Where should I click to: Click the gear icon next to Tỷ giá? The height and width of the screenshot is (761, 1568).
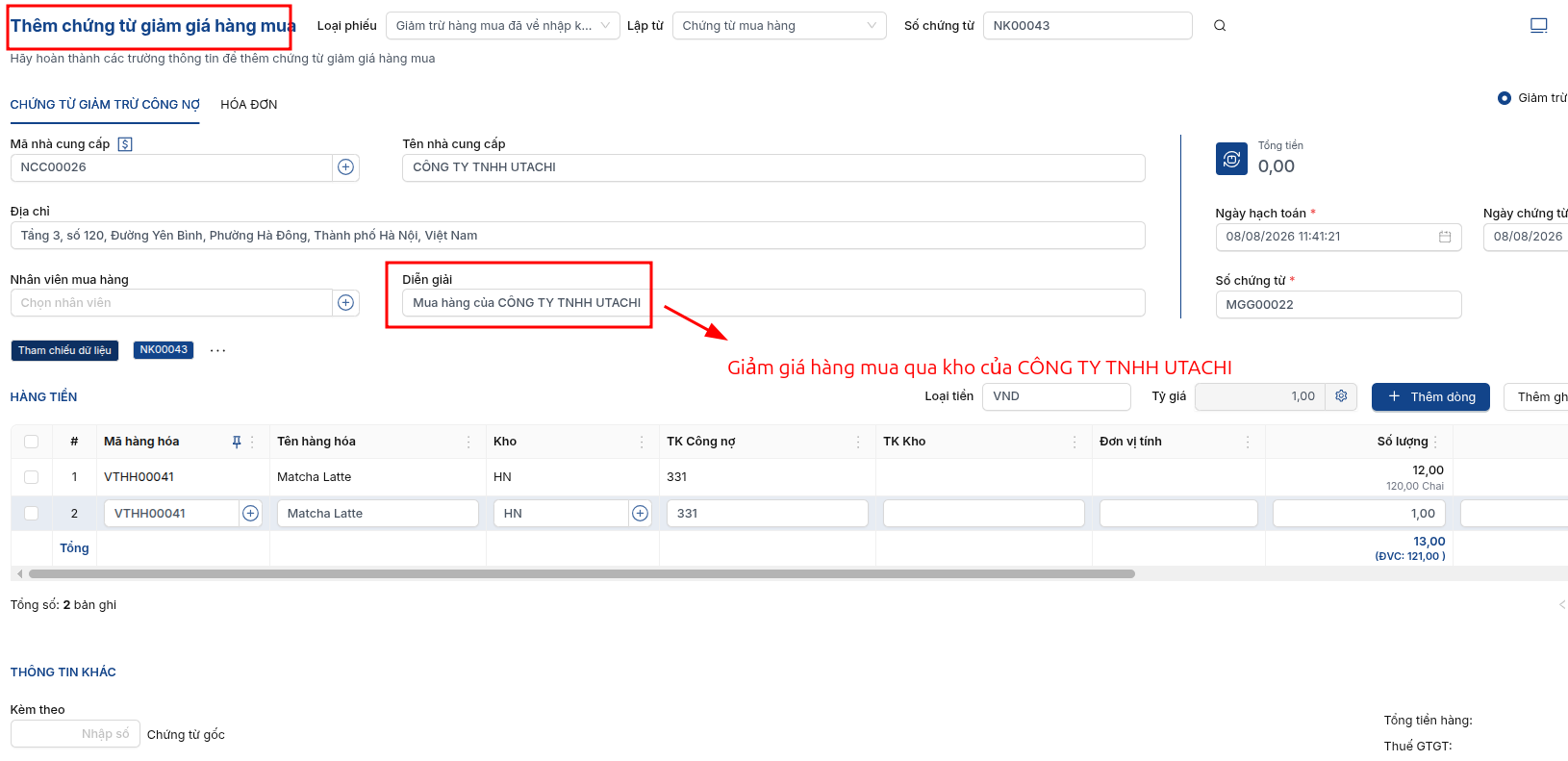coord(1341,396)
